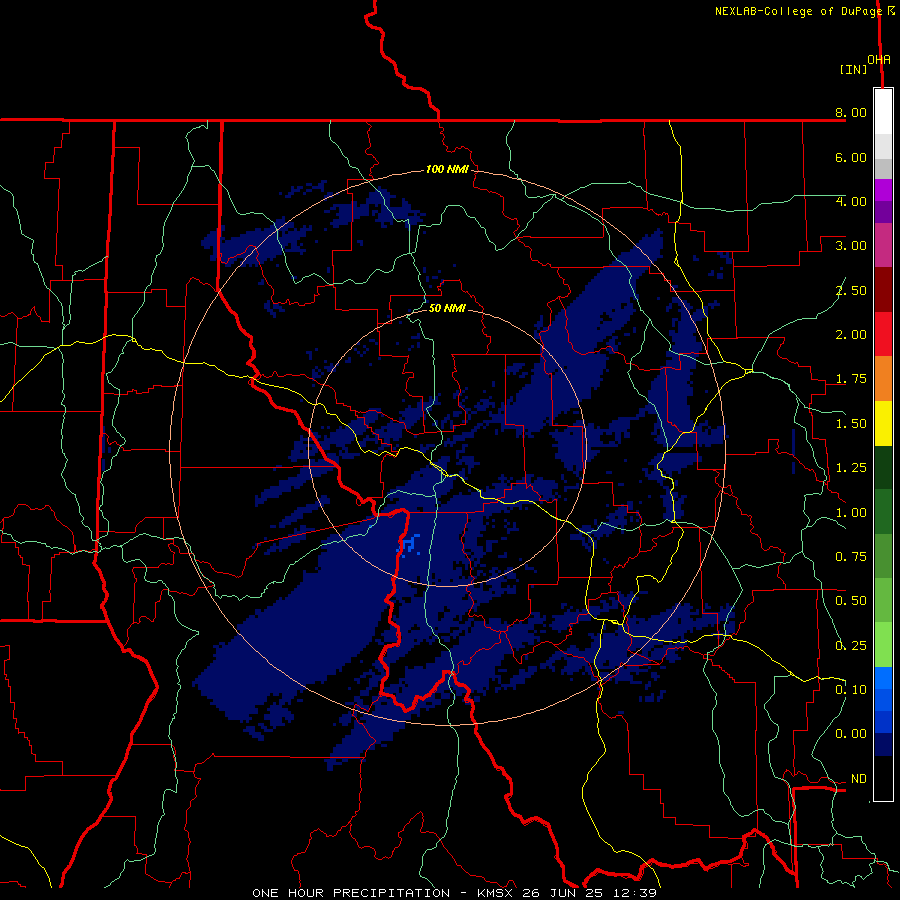Click the 0.25 legend value
The width and height of the screenshot is (900, 900).
point(851,646)
